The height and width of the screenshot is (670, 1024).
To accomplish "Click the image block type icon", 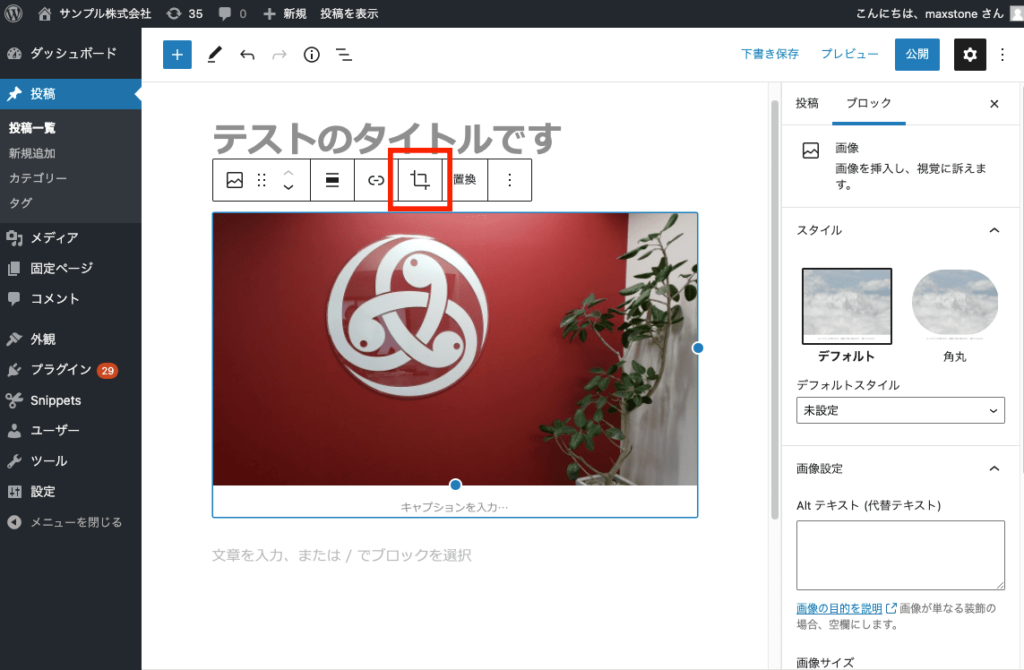I will [x=234, y=180].
